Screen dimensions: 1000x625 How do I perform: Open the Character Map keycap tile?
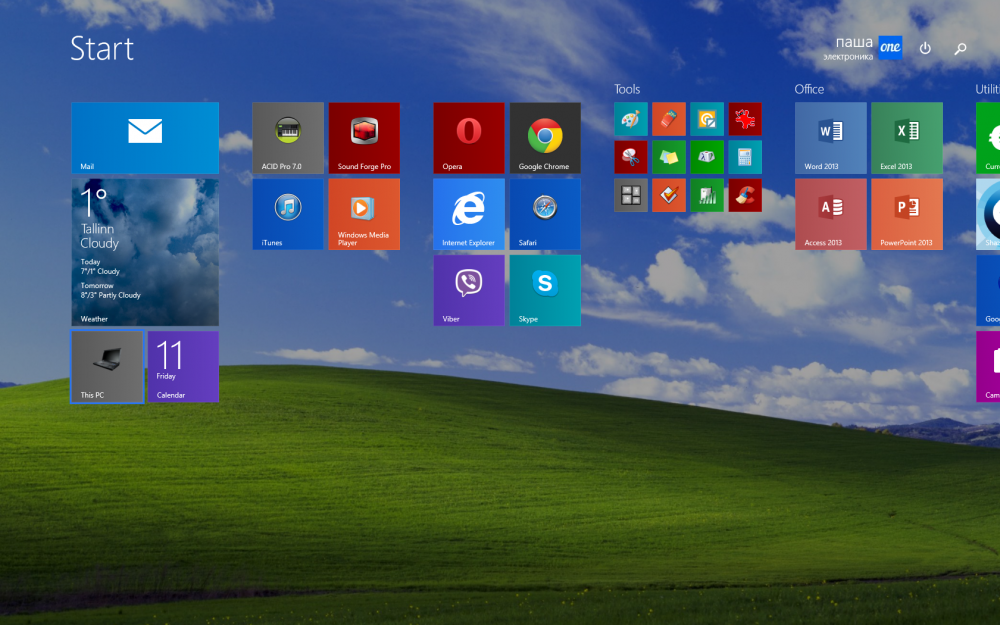click(x=707, y=157)
